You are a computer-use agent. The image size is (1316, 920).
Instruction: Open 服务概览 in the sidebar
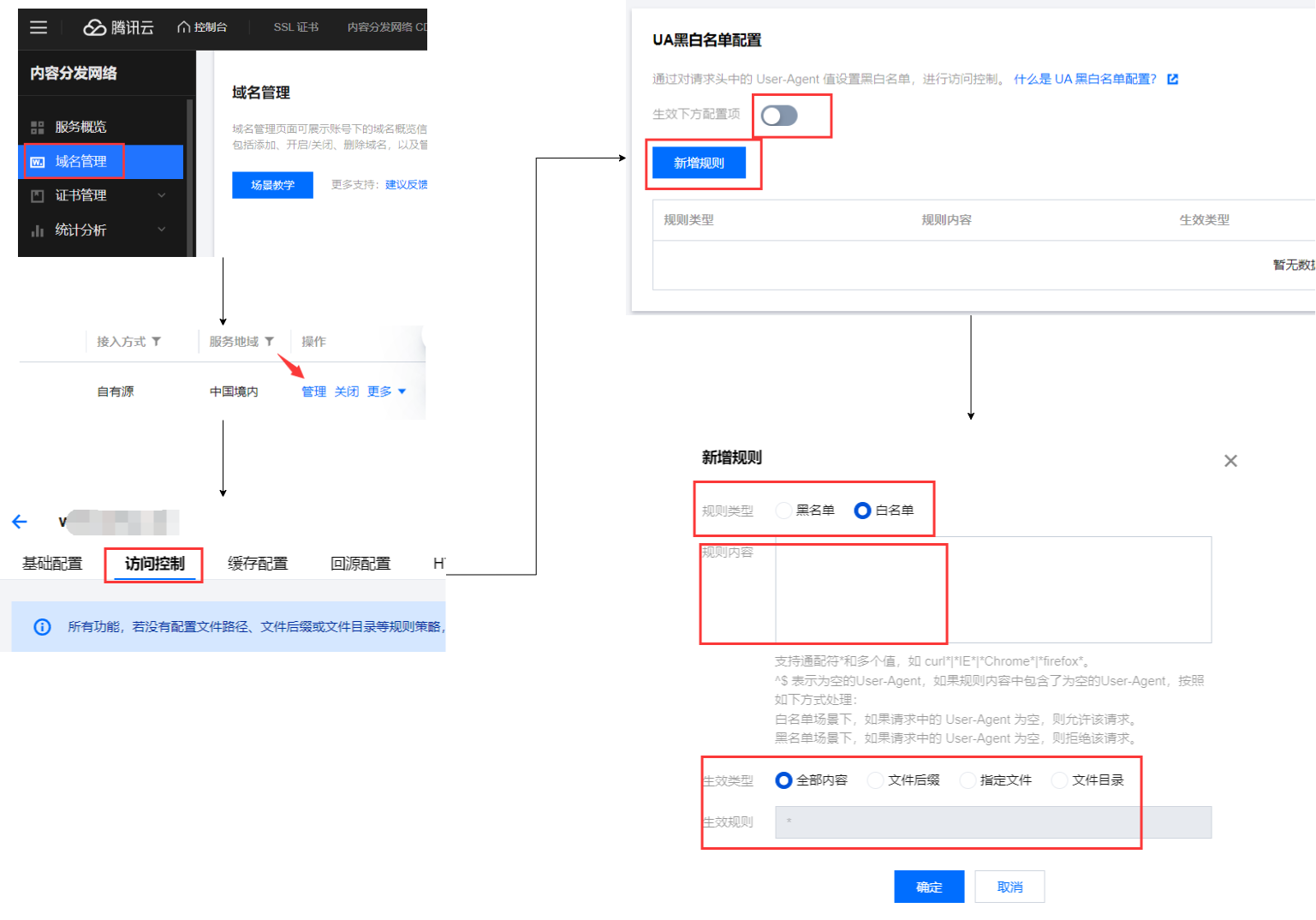click(x=101, y=127)
